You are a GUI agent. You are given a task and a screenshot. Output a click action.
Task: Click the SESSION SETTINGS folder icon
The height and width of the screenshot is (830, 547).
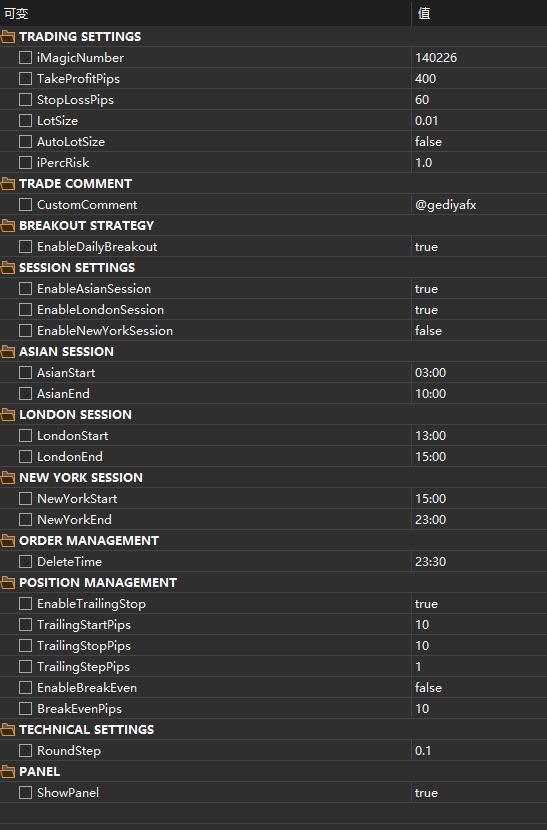point(8,268)
